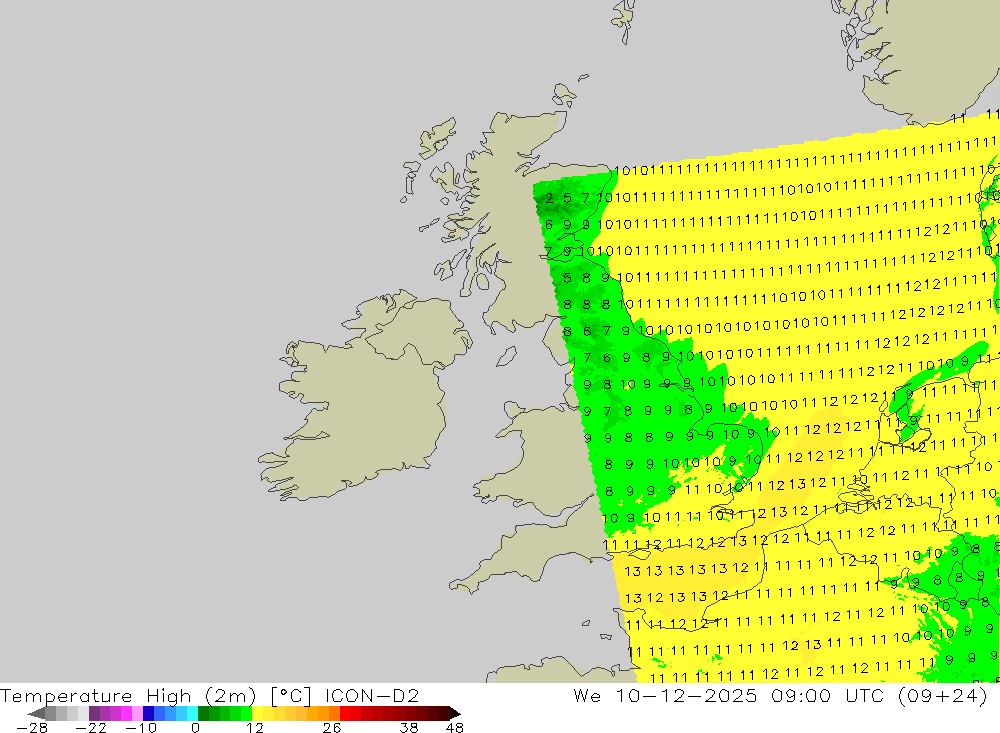Click the '0' legend scale label
This screenshot has width=1000, height=733.
tap(195, 728)
